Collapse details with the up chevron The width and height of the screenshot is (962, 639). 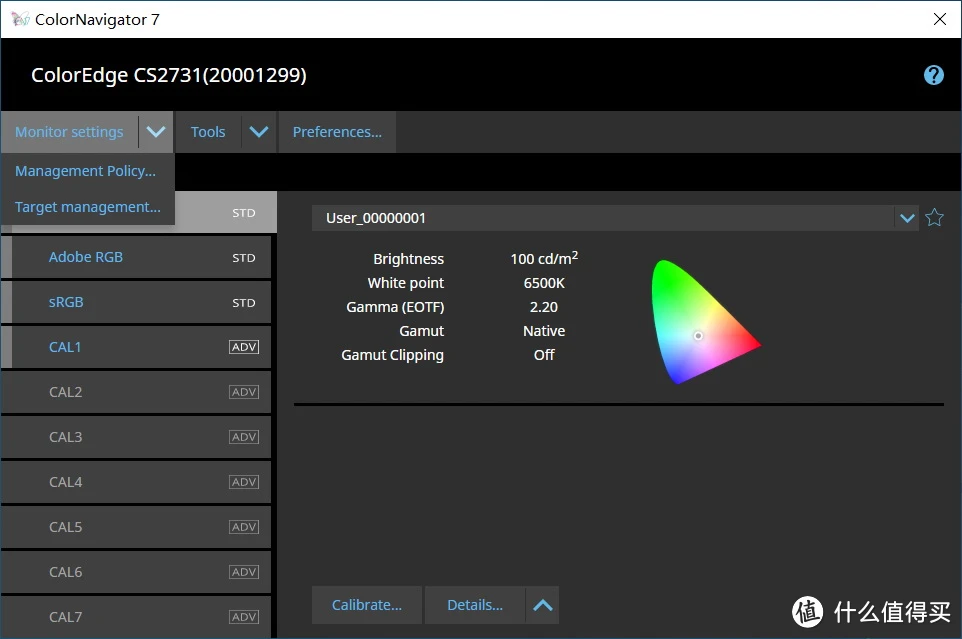[x=542, y=605]
